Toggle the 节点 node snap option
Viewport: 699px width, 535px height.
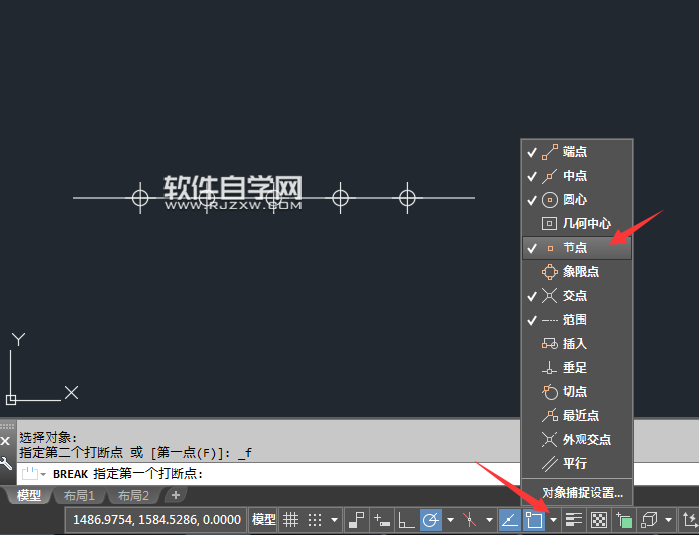[577, 248]
